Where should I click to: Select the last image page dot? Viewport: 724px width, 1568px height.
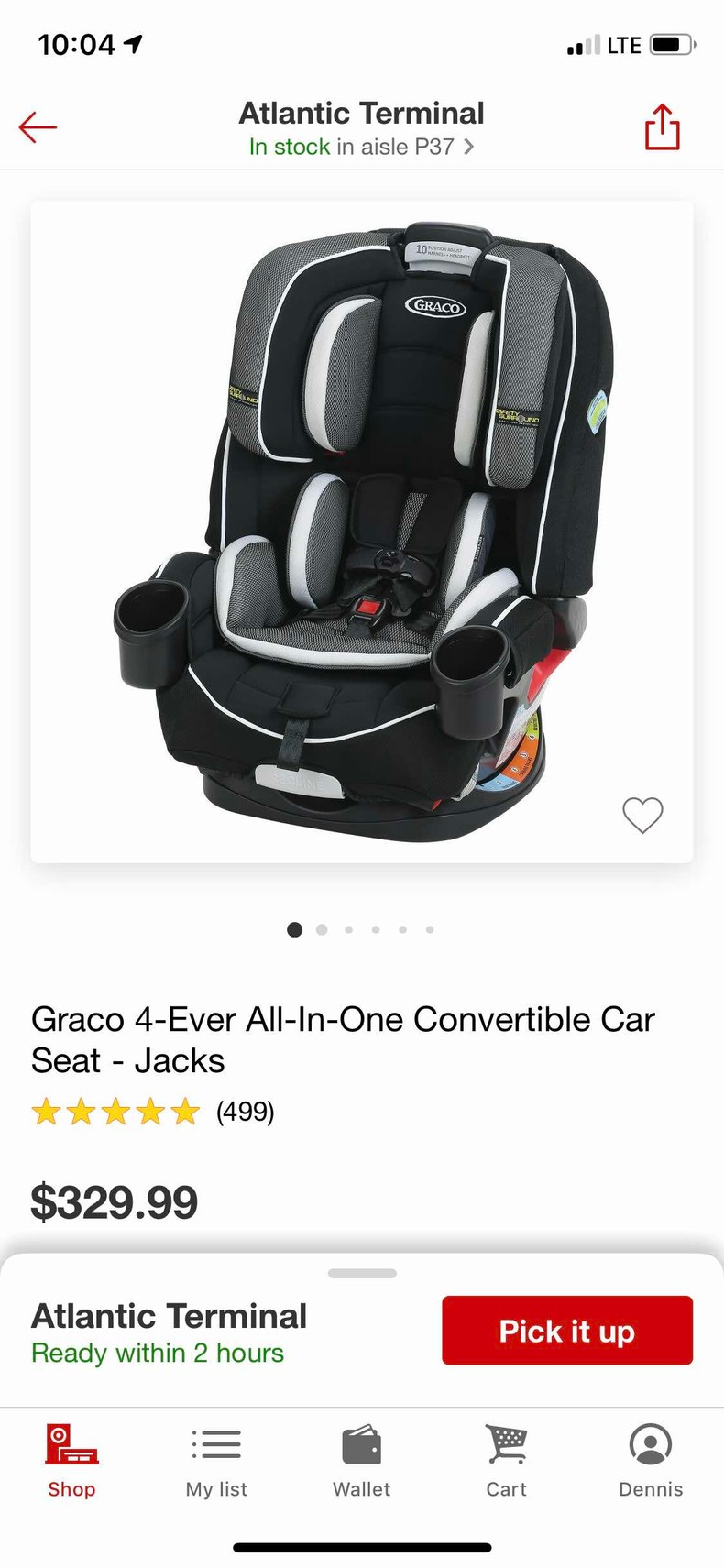pos(430,929)
